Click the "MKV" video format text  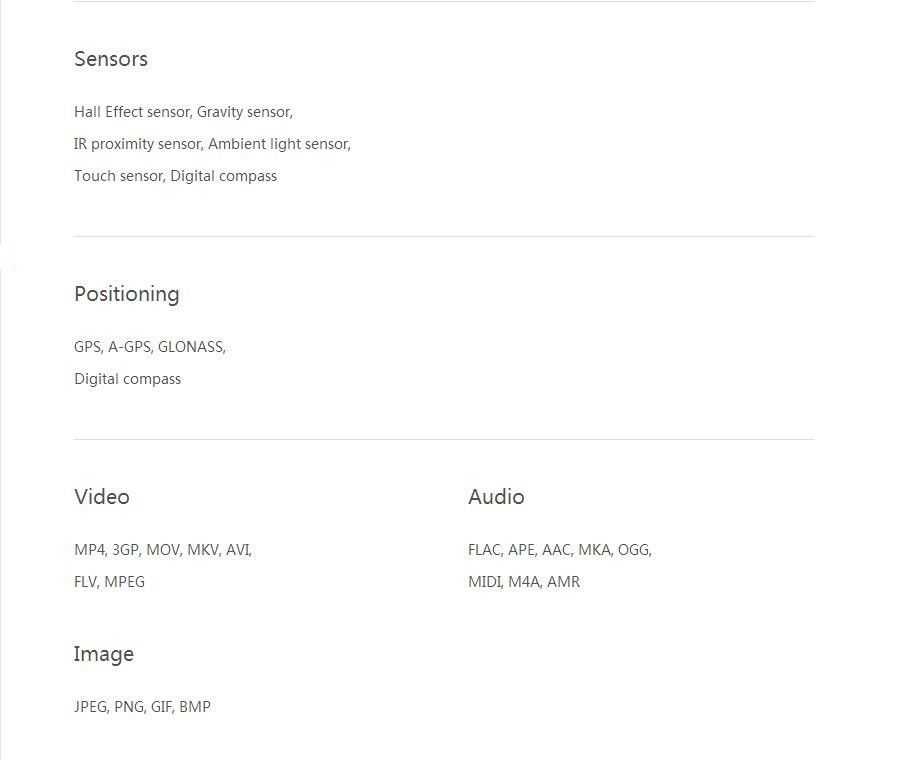point(203,550)
